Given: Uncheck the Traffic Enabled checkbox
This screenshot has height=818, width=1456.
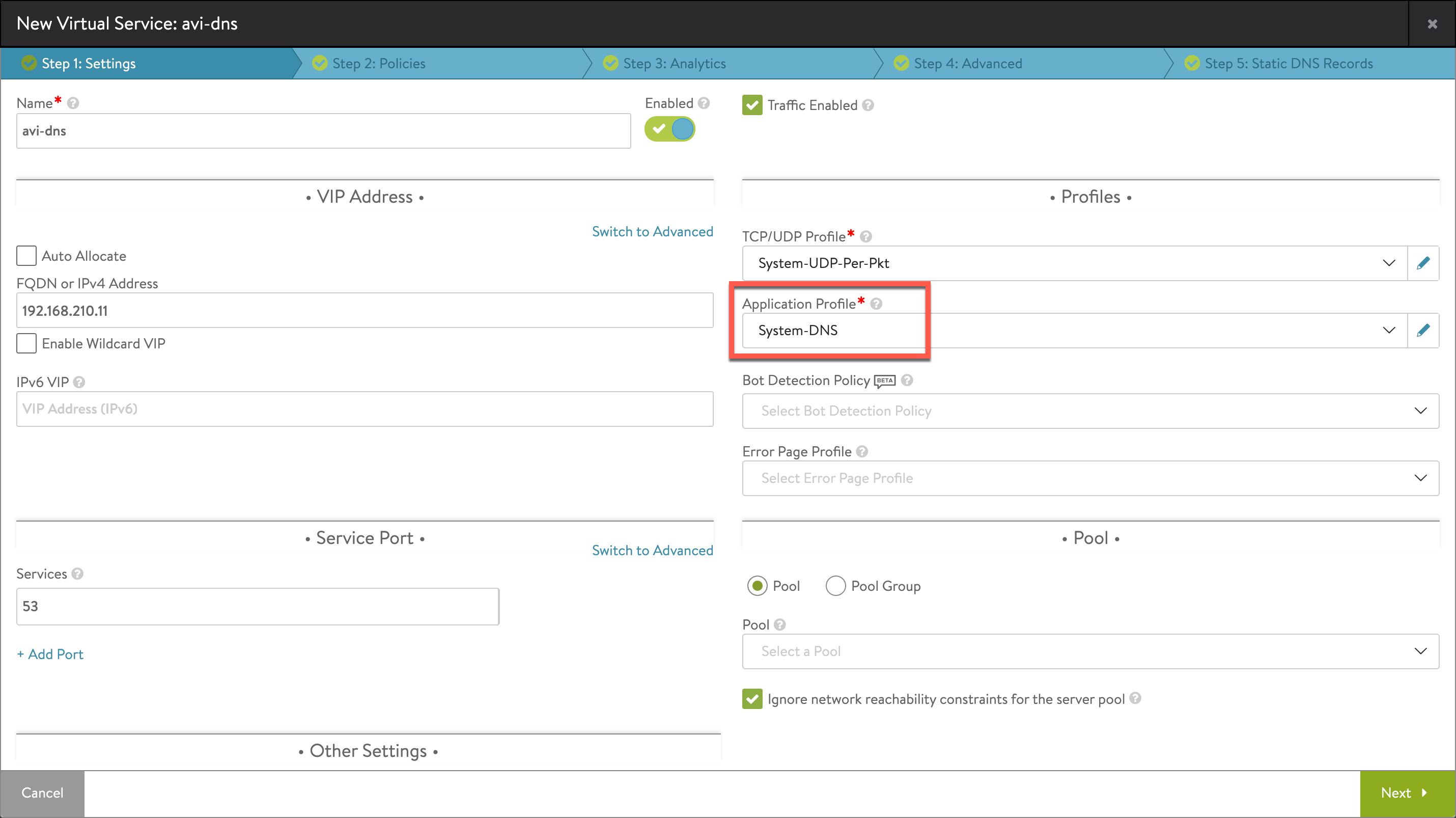Looking at the screenshot, I should 752,105.
